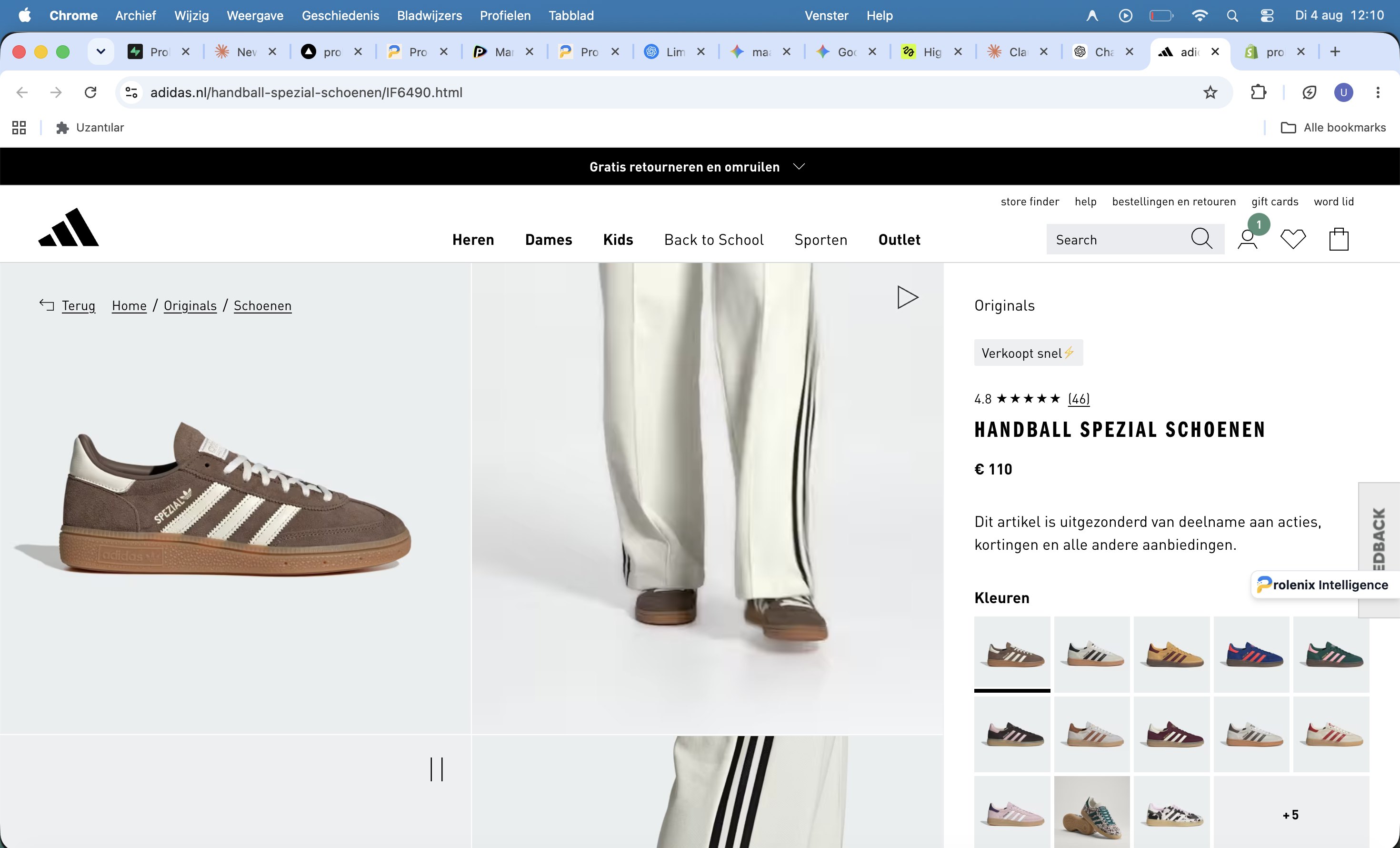Image resolution: width=1400 pixels, height=848 pixels.
Task: Switch to the Claude browser tab
Action: click(x=1018, y=52)
